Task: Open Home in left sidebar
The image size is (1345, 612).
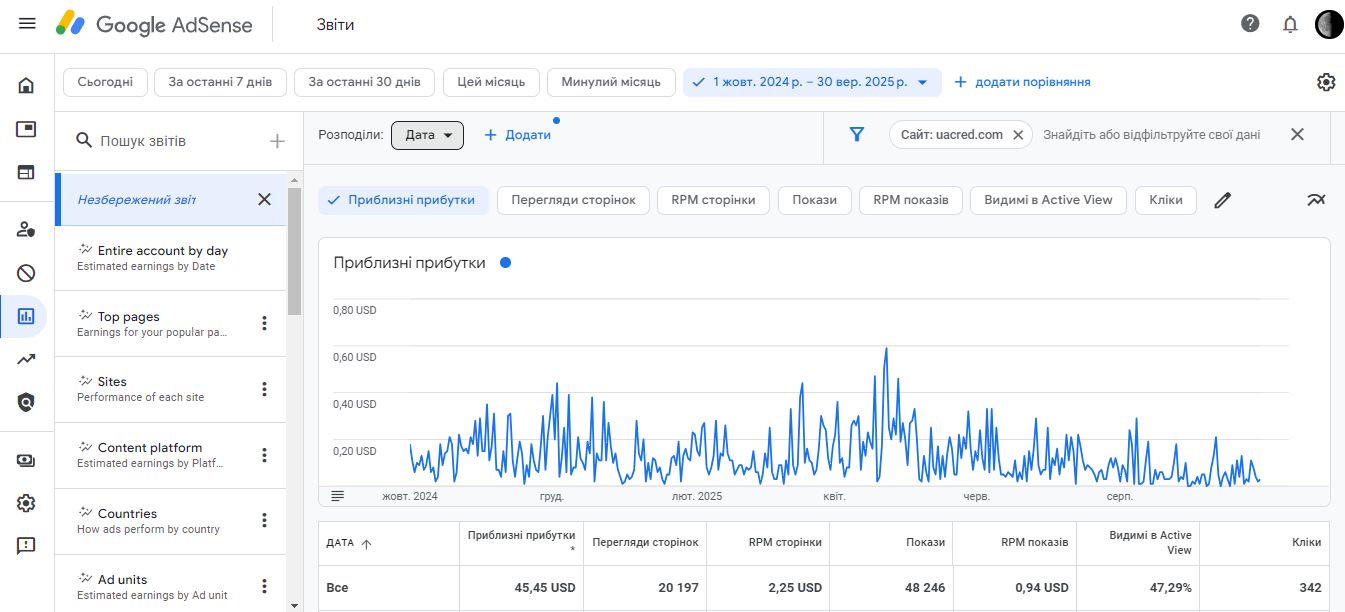Action: coord(27,86)
